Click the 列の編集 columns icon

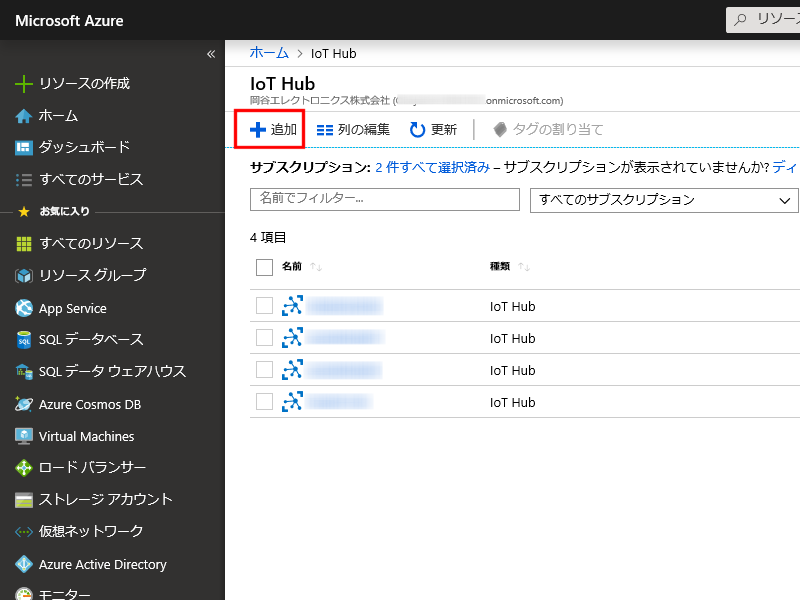click(x=325, y=129)
